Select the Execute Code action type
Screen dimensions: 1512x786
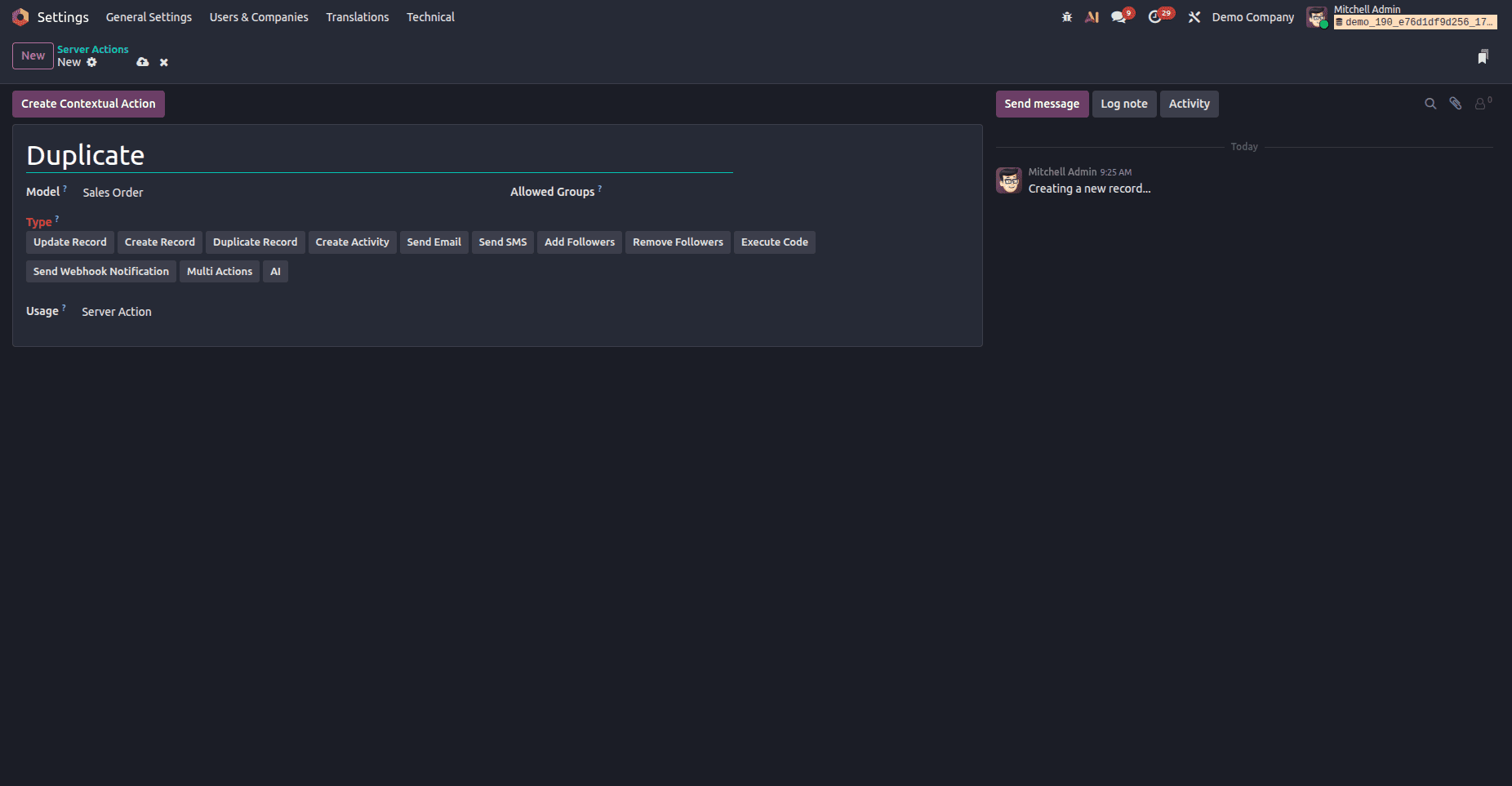(x=774, y=242)
